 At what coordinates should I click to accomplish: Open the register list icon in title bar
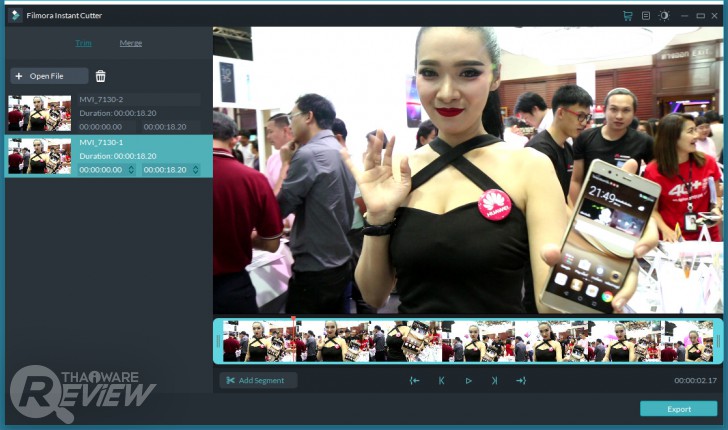(646, 16)
